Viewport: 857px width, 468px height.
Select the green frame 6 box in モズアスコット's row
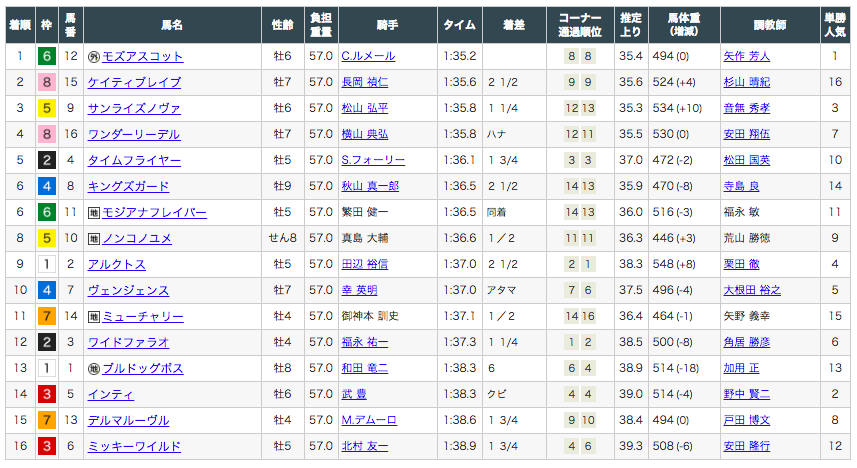pyautogui.click(x=47, y=56)
